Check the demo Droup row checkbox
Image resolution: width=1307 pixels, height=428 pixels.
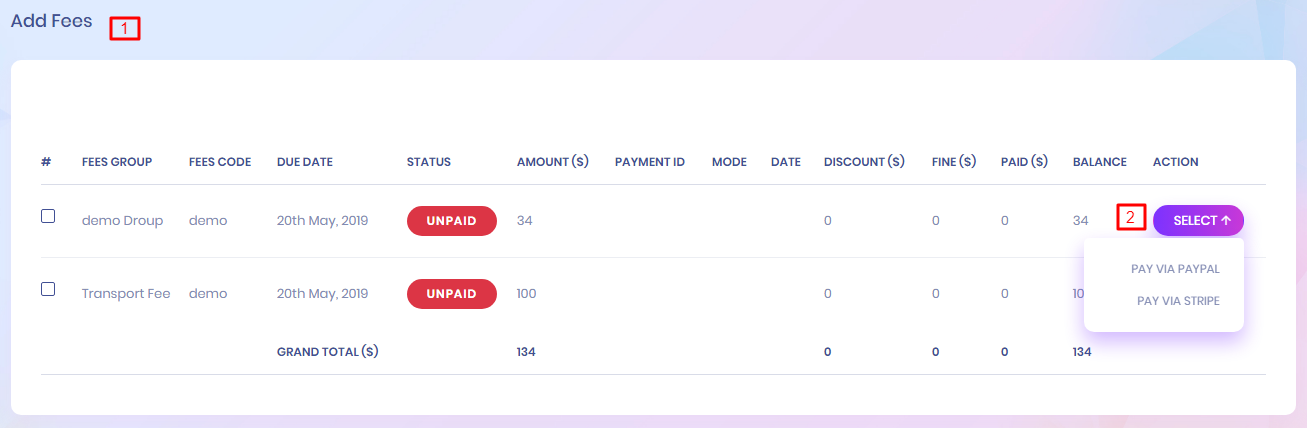(x=48, y=216)
